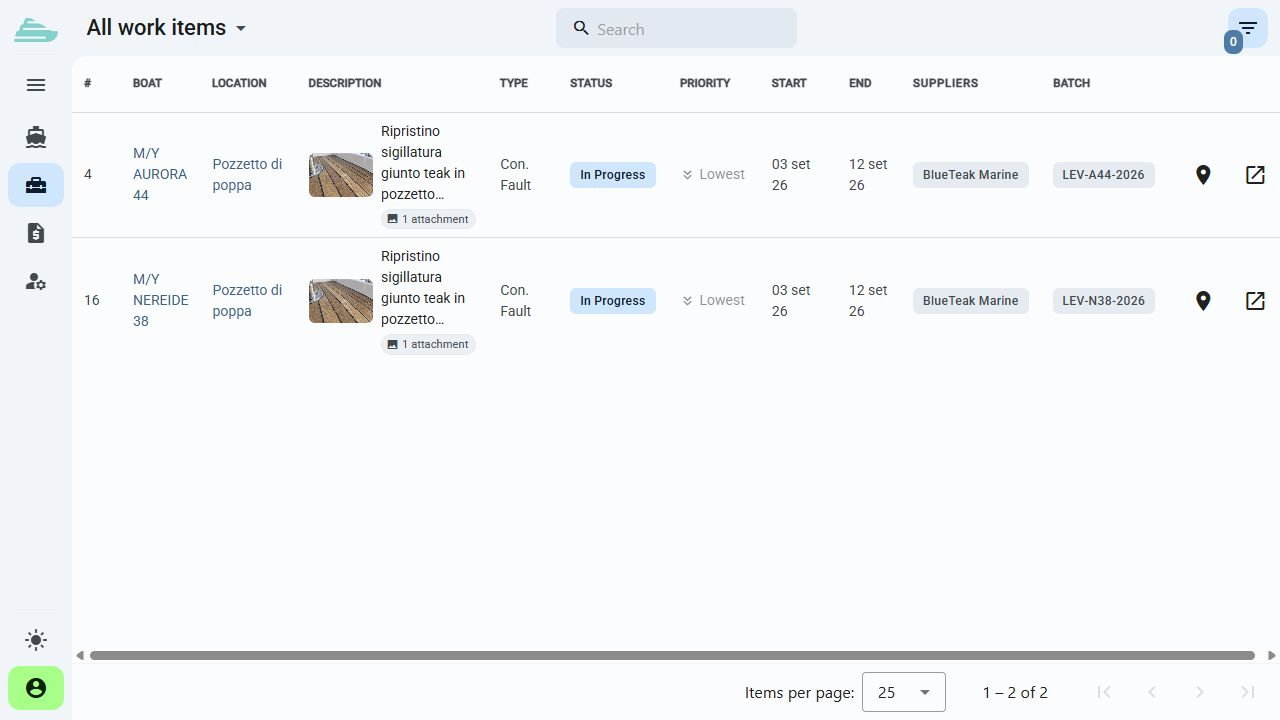This screenshot has height=720, width=1280.
Task: Open the user account avatar button
Action: pyautogui.click(x=36, y=688)
